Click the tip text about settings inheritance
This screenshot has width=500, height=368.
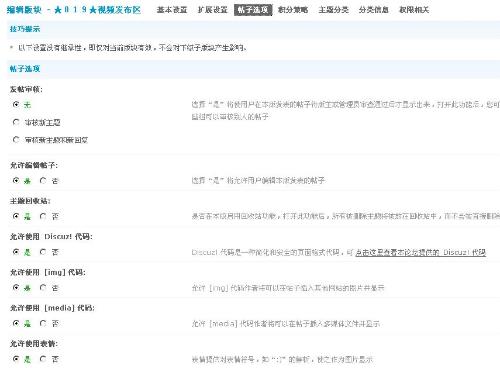pyautogui.click(x=133, y=48)
